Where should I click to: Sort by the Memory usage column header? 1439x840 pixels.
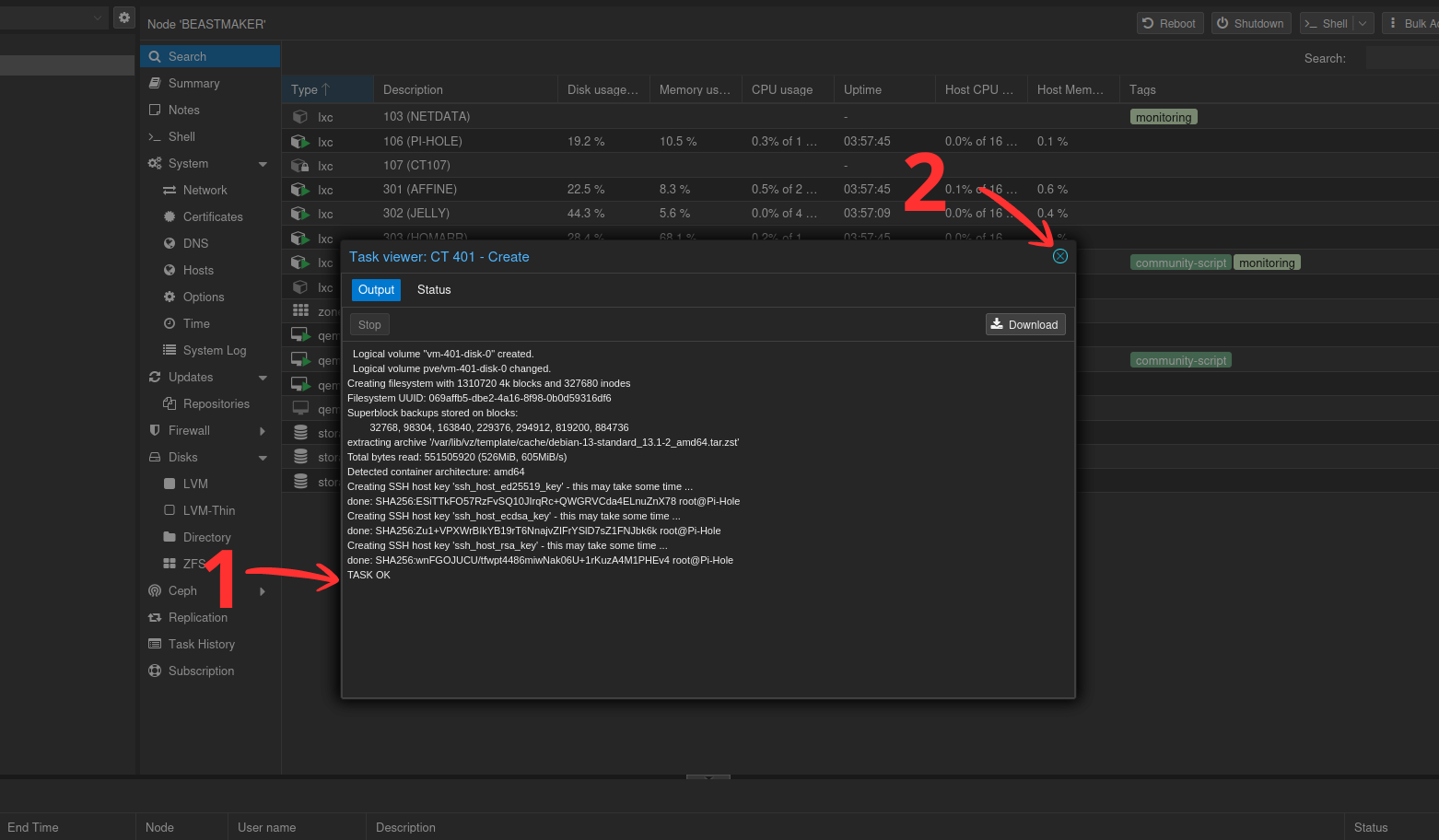click(696, 89)
